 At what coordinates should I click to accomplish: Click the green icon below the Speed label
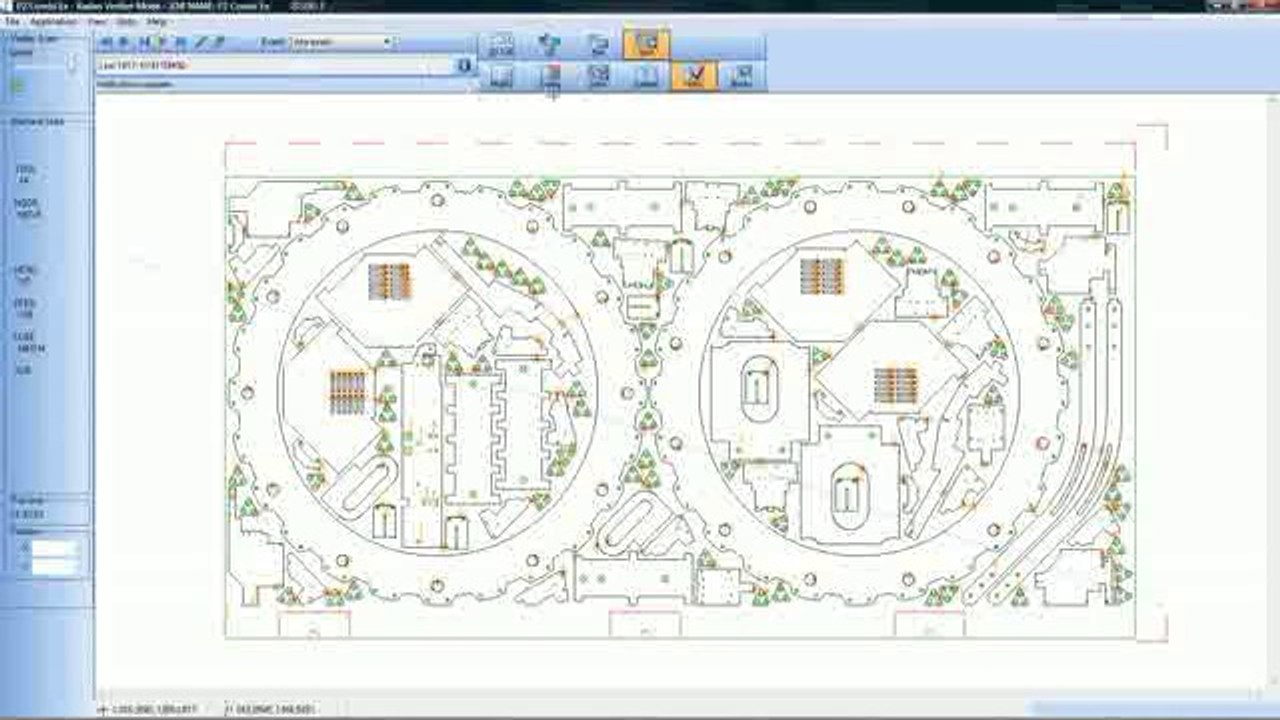(18, 87)
